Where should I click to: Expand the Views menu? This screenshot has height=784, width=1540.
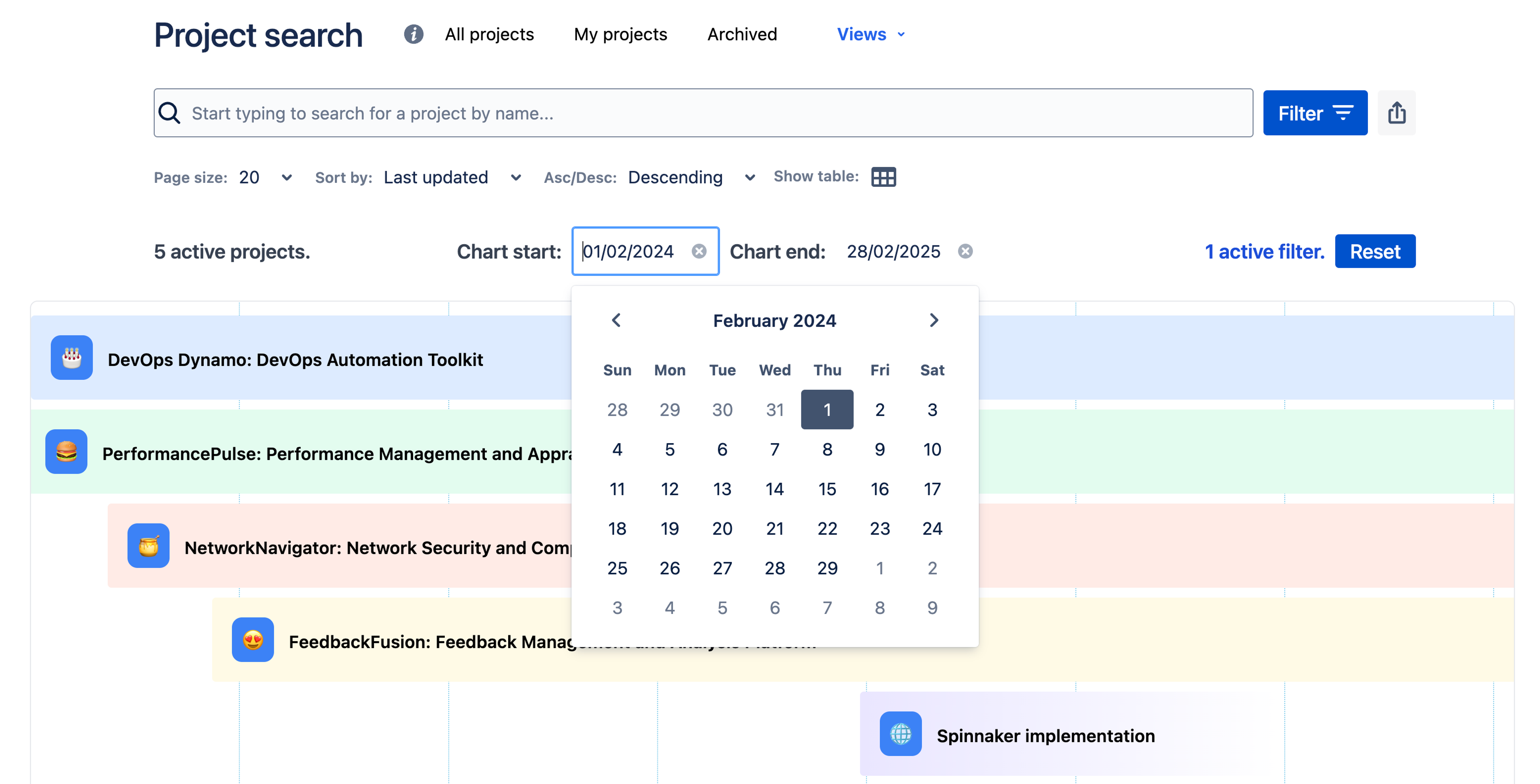coord(870,34)
